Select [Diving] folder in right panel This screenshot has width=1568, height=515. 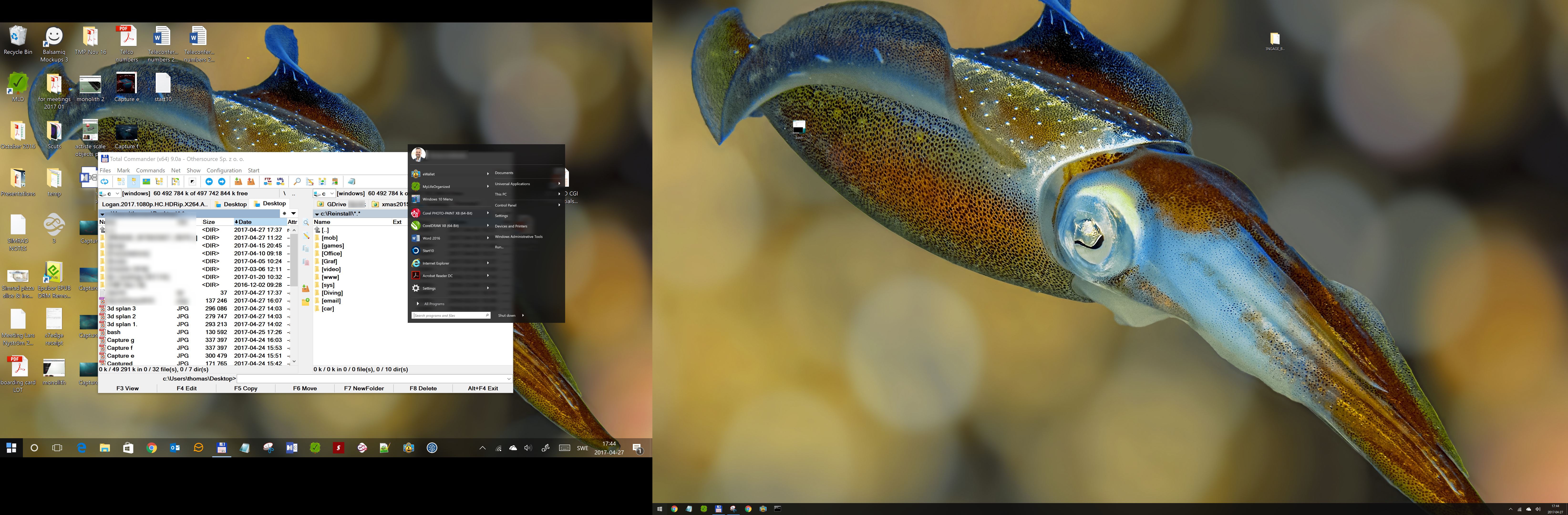point(332,293)
